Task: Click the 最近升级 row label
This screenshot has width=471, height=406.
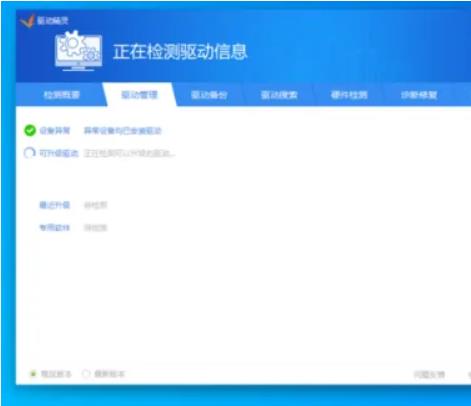Action: (55, 205)
